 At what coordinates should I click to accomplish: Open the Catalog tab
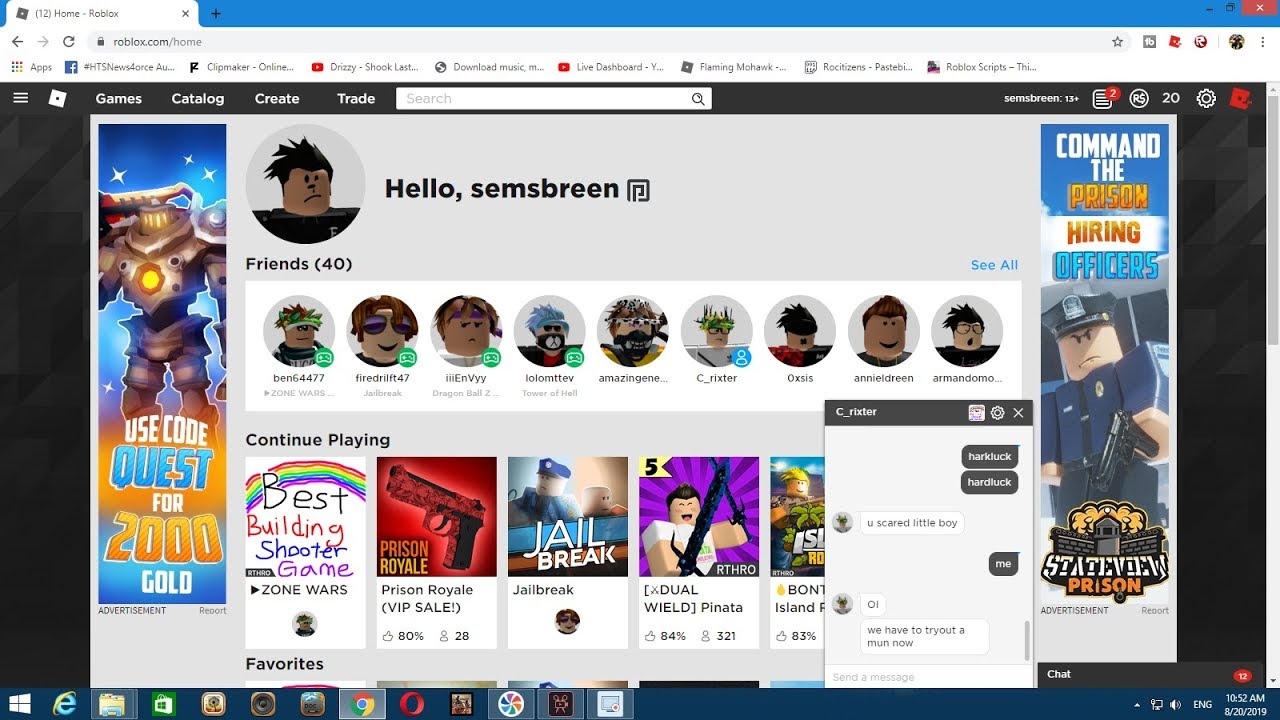197,98
